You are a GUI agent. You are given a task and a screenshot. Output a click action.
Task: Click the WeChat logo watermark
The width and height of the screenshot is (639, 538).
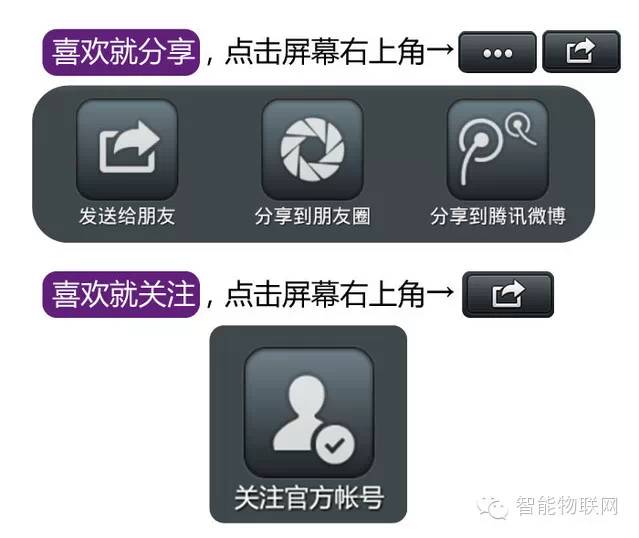[x=493, y=508]
